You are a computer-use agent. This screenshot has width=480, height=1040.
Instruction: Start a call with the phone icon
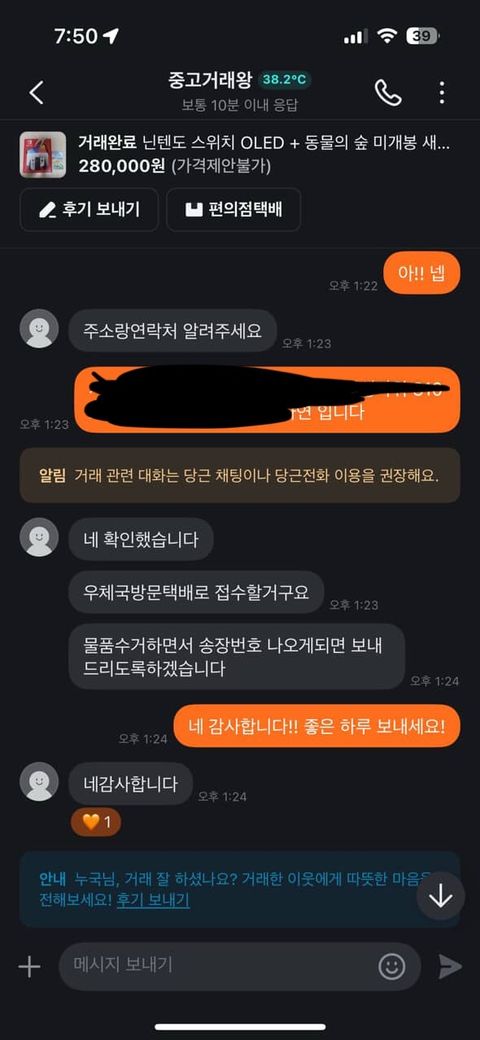coord(388,93)
